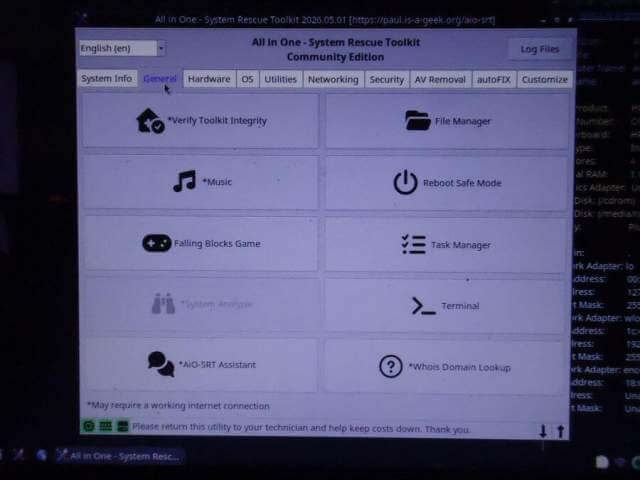Open the Task Manager checklist icon
Screen dimensions: 640x480
[x=413, y=244]
